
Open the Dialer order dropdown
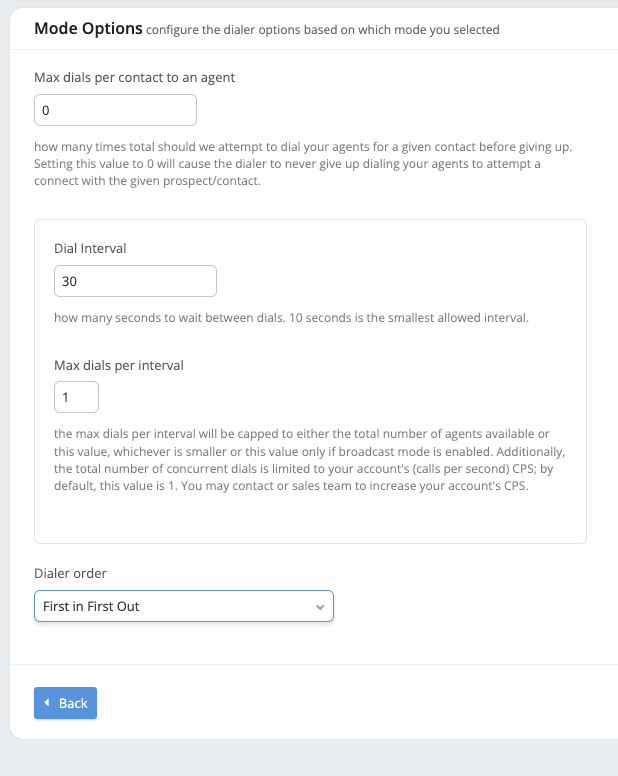(x=184, y=606)
